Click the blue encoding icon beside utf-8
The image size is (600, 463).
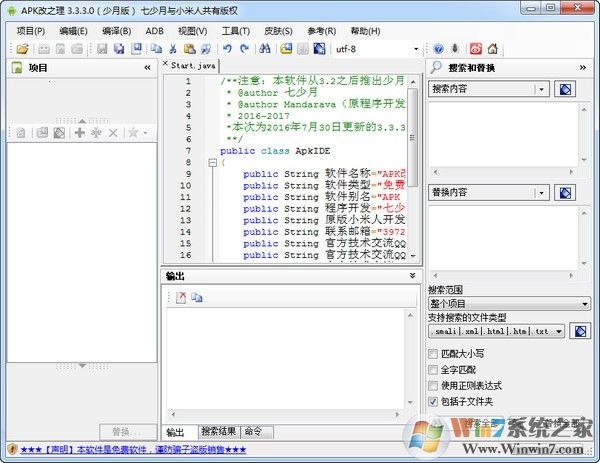(319, 49)
